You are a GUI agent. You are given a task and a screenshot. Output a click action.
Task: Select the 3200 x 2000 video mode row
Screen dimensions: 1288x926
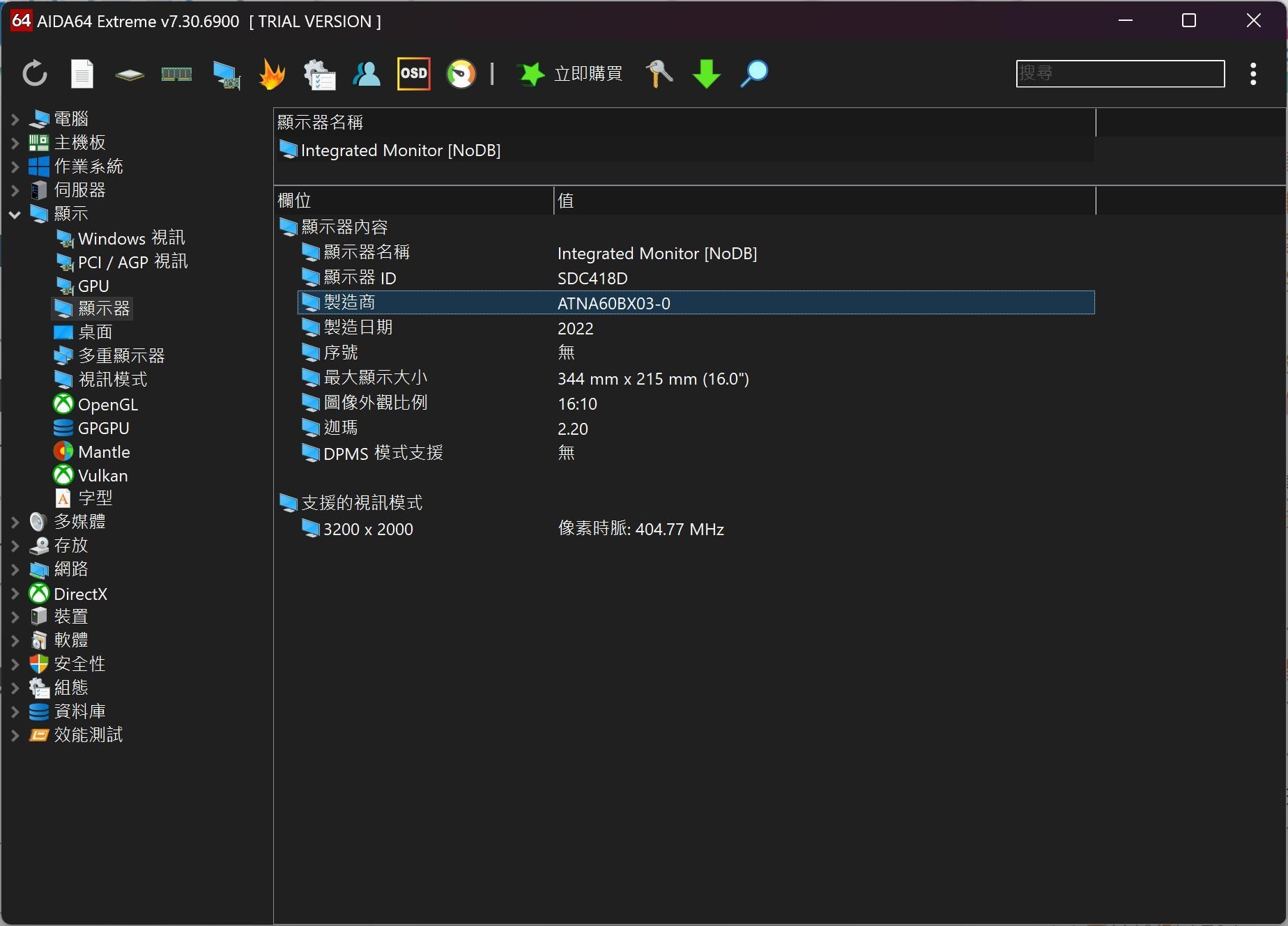pyautogui.click(x=696, y=529)
